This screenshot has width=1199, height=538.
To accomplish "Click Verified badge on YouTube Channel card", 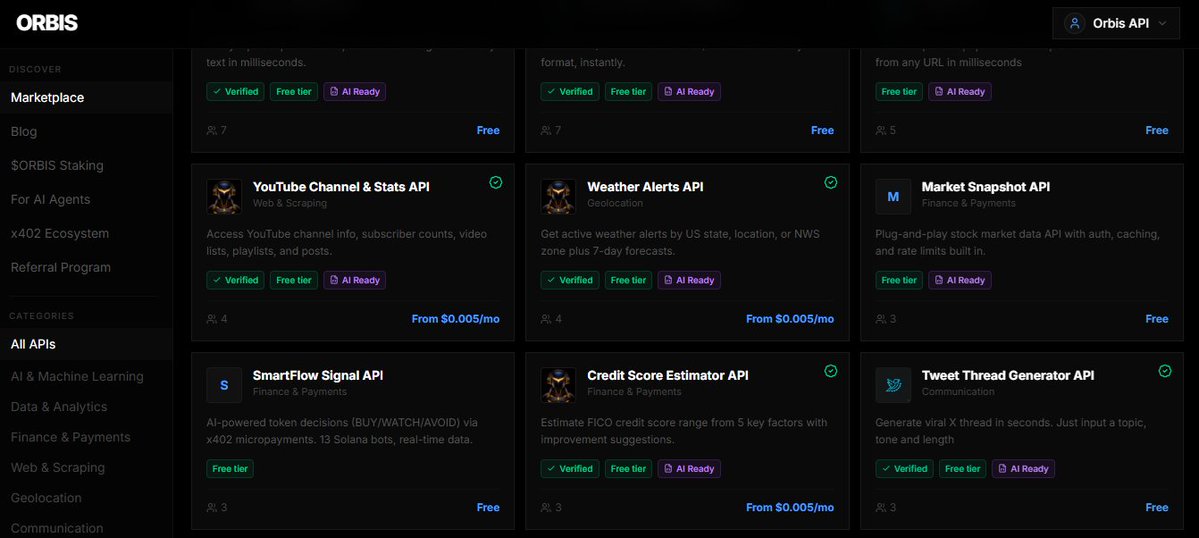I will [236, 280].
